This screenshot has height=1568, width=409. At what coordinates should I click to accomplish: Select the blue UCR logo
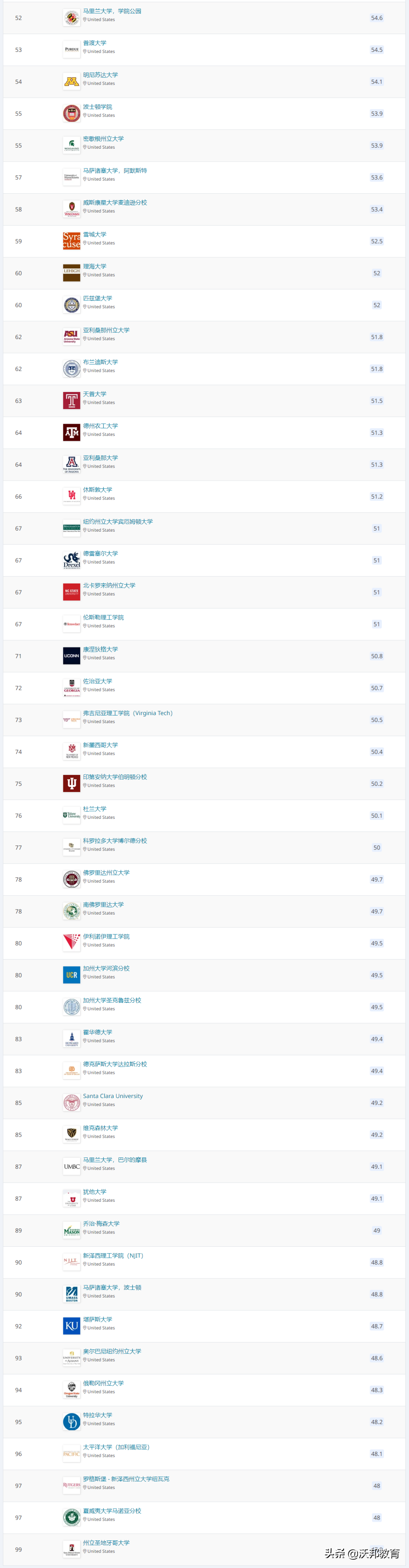click(71, 975)
